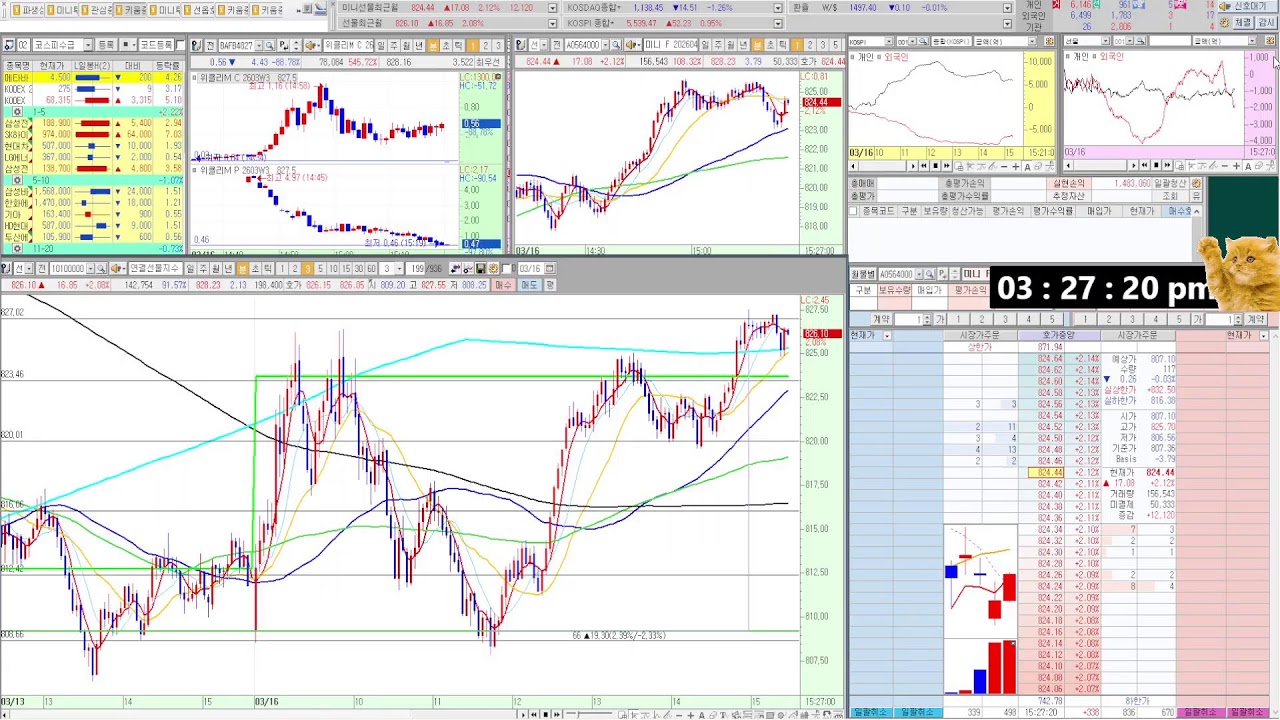Screen dimensions: 1280x720
Task: Open dropdown arrow on the KOSDAQ종합 row
Action: [778, 8]
